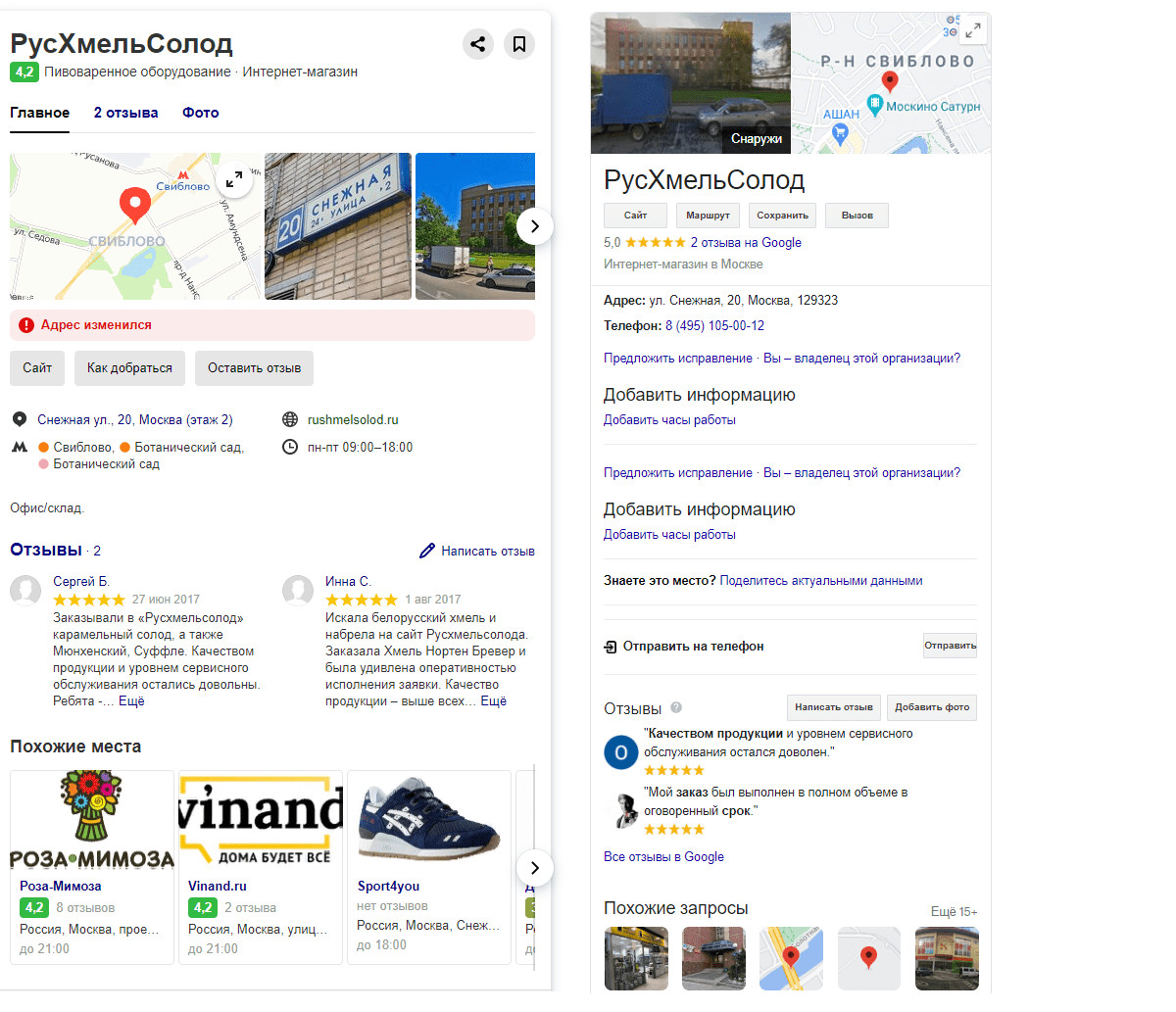Switch to the 2 отзыва tab
Image resolution: width=1176 pixels, height=1012 pixels.
125,113
